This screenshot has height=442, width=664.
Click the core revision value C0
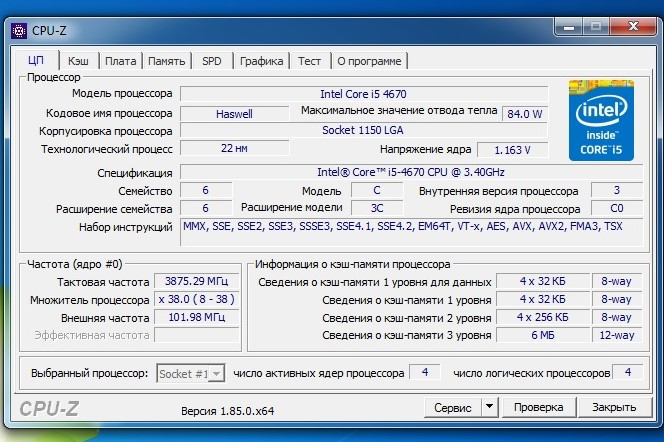pyautogui.click(x=617, y=208)
